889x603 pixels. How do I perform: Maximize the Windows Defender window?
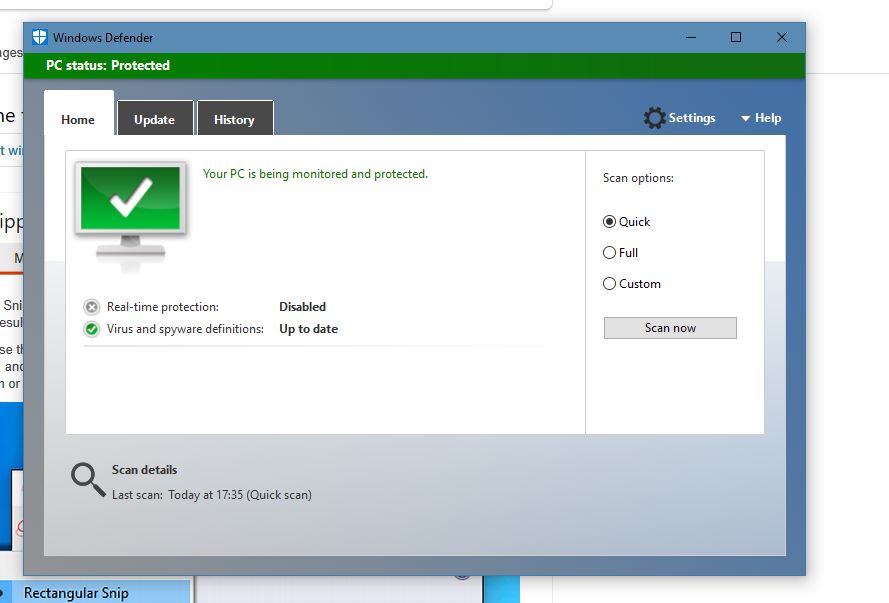coord(736,37)
